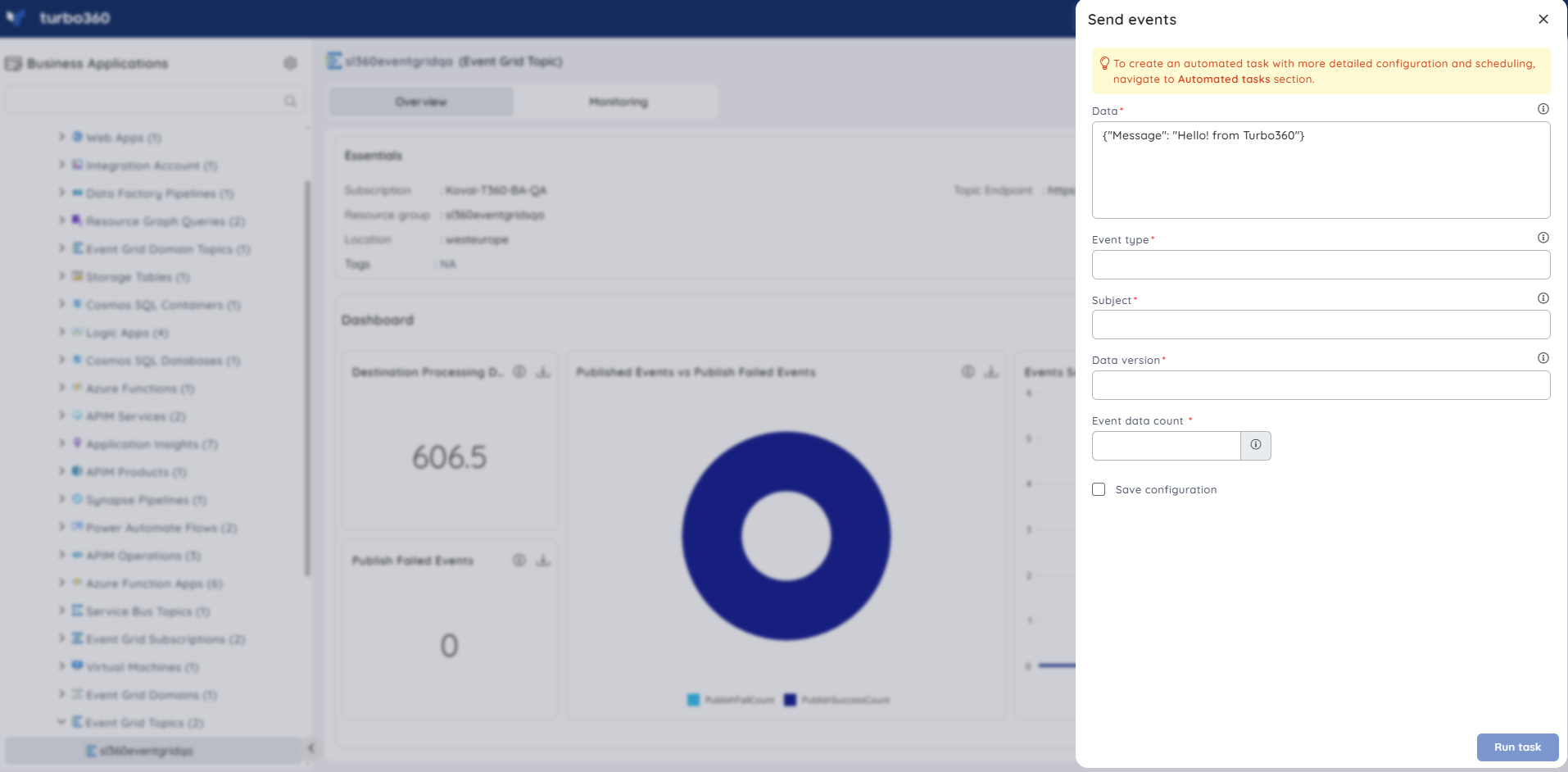Select Azure Functions in tree
This screenshot has width=1568, height=772.
coord(140,388)
